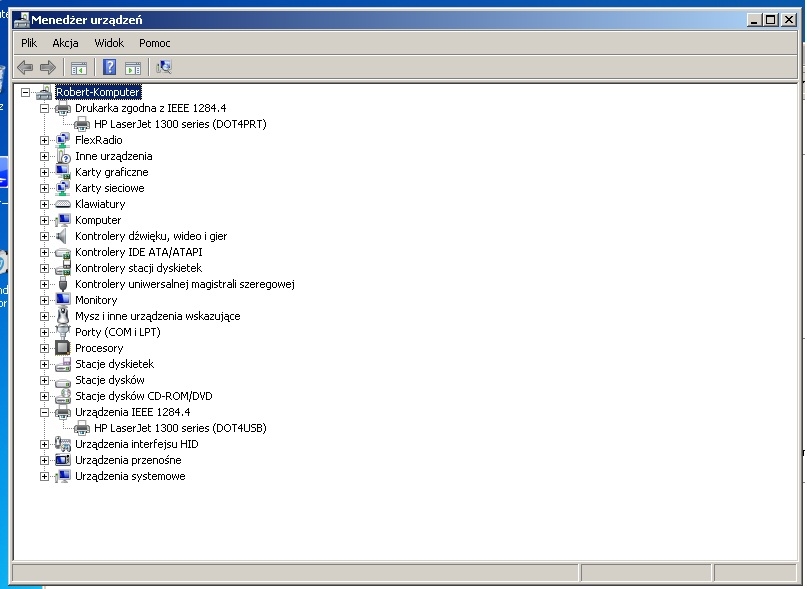Open the Widok menu
Viewport: 807px width, 589px height.
(x=109, y=43)
